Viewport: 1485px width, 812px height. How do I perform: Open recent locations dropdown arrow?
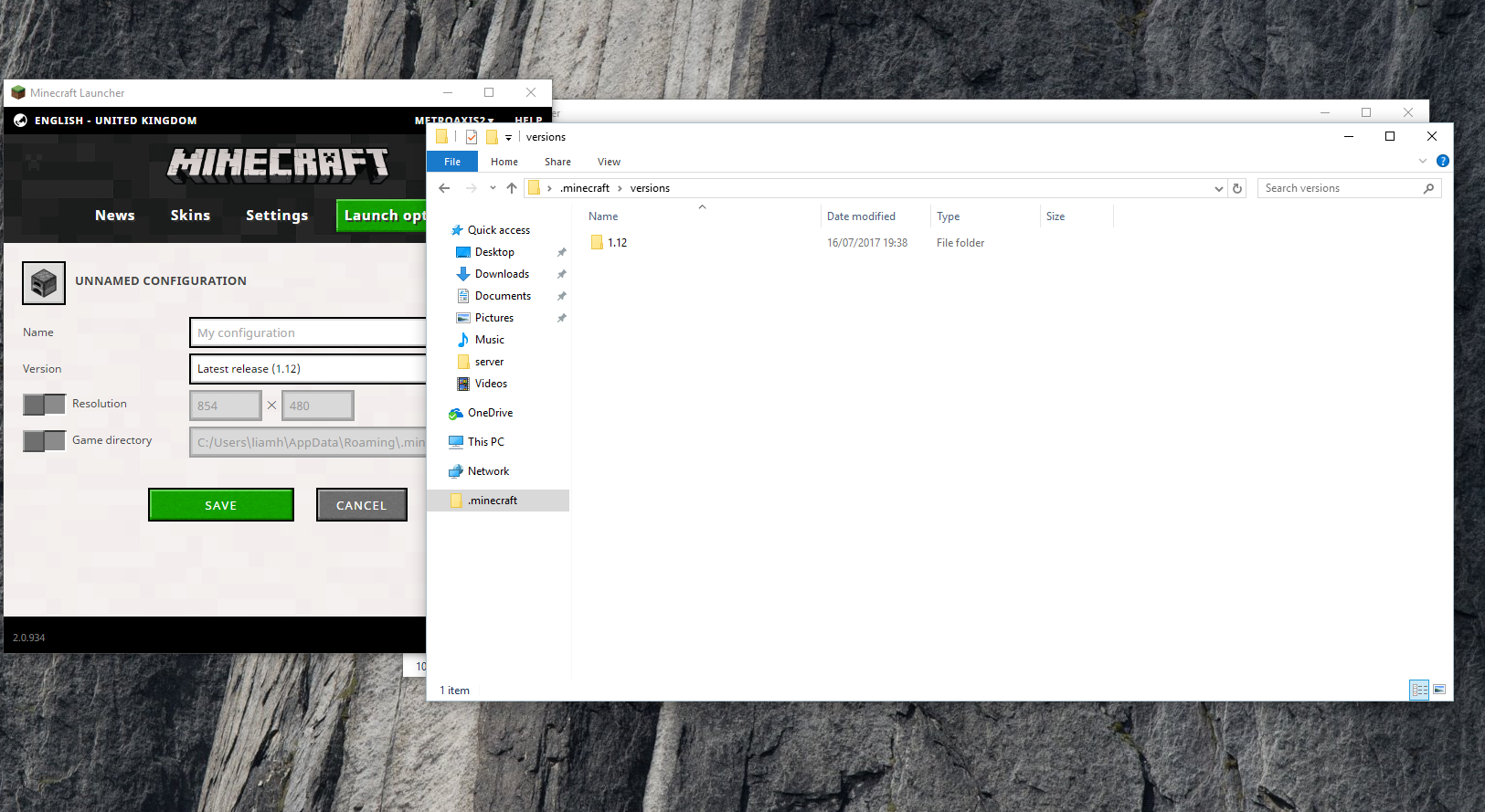pyautogui.click(x=493, y=188)
